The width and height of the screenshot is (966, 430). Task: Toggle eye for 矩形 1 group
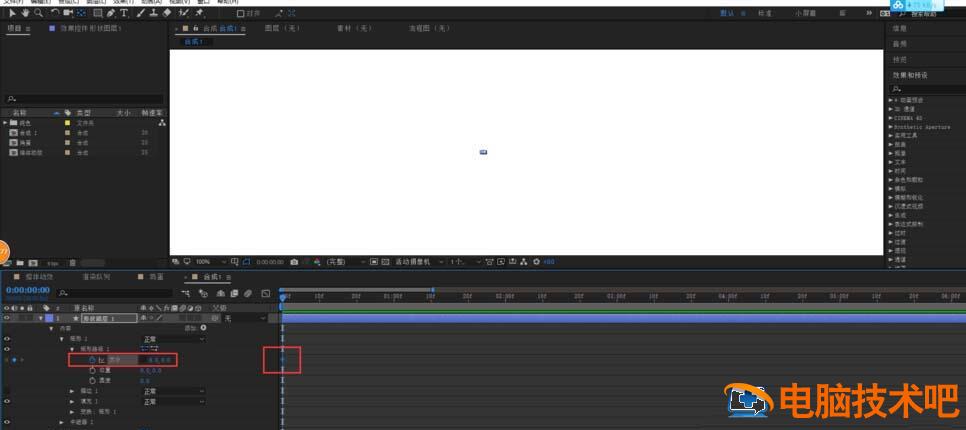click(7, 339)
